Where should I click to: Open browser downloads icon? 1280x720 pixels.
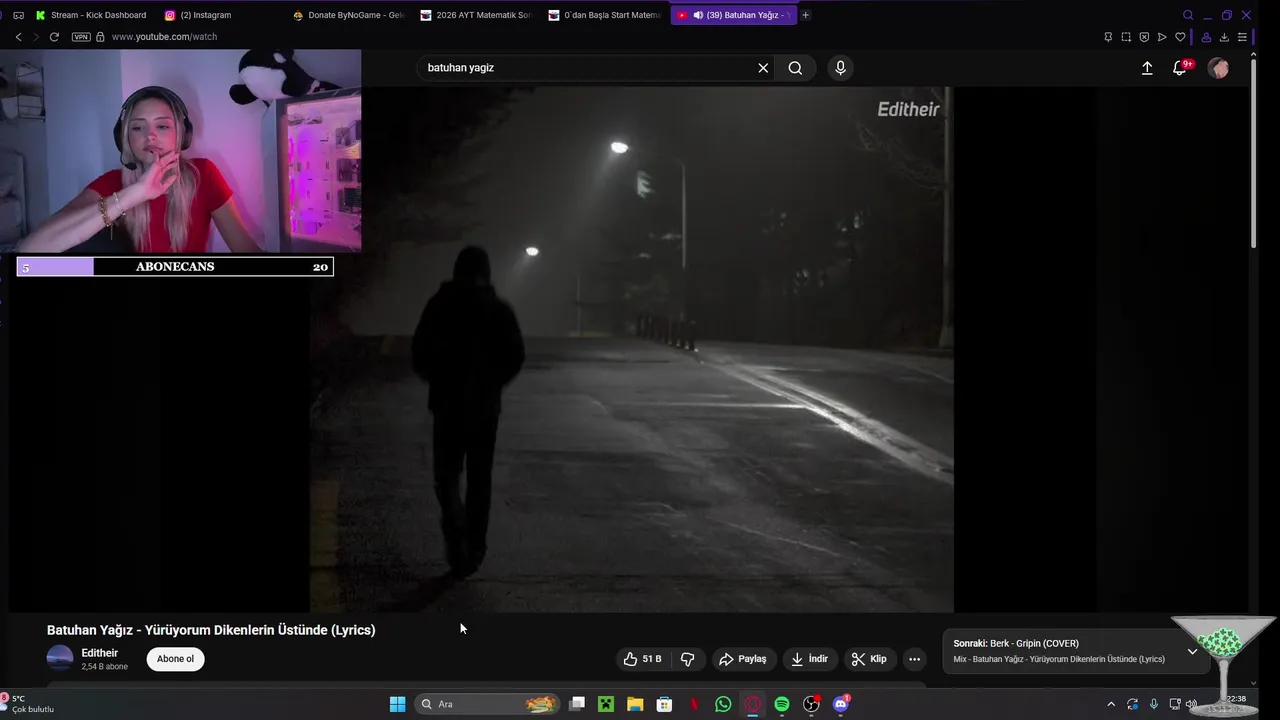[1224, 37]
